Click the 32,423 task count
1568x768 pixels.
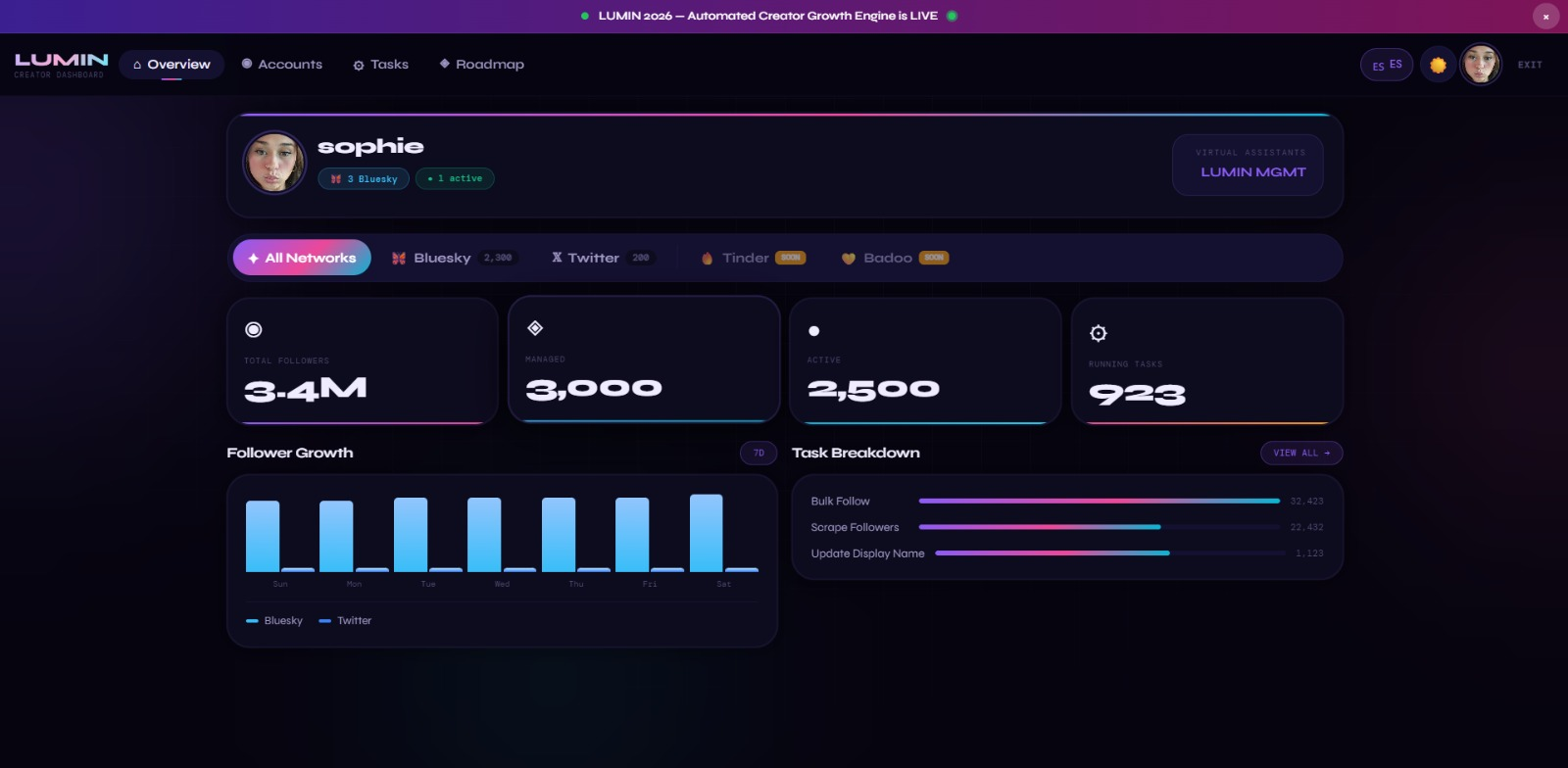(1306, 501)
